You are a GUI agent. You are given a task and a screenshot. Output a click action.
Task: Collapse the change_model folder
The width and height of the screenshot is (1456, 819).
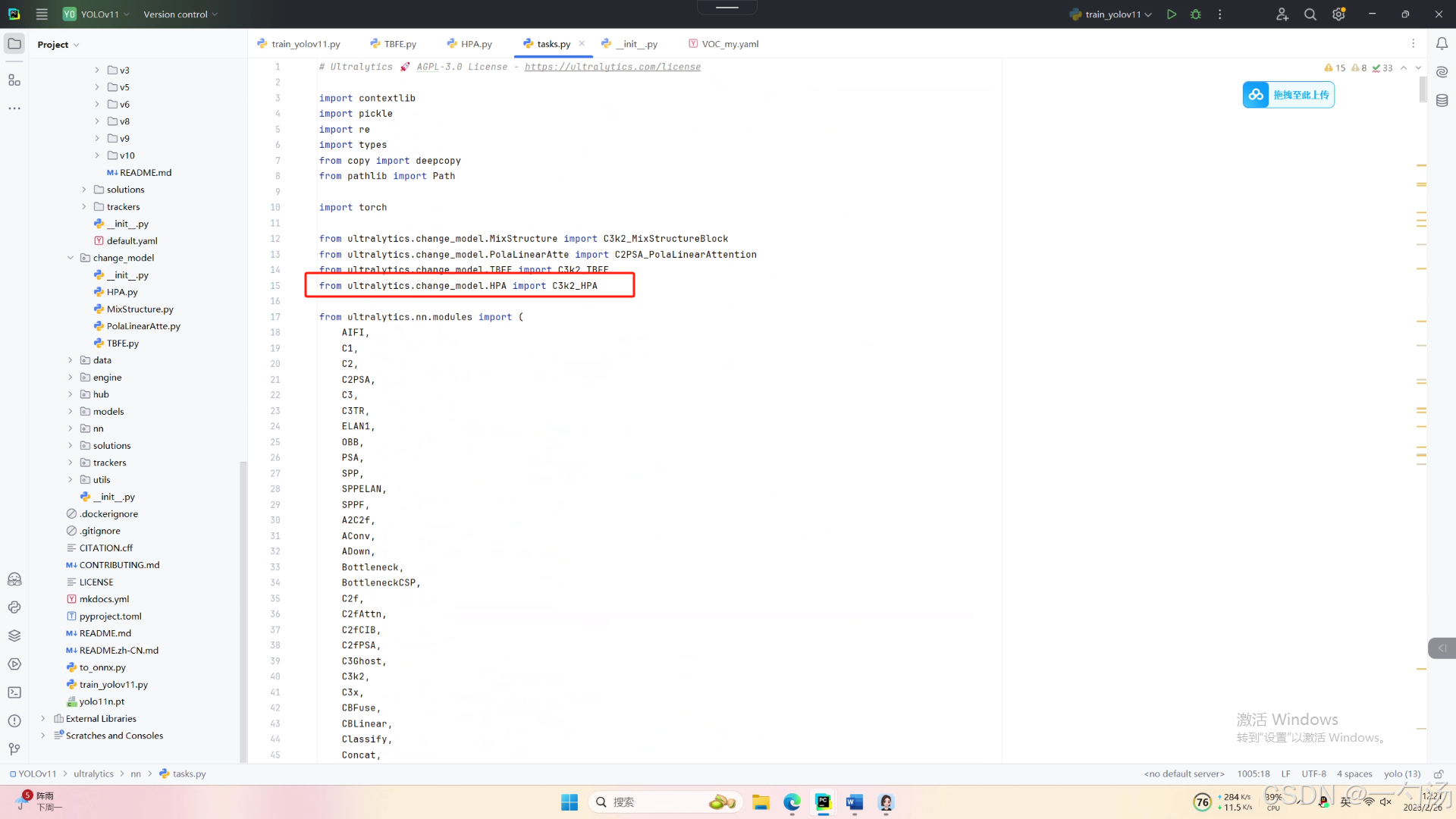[x=71, y=258]
